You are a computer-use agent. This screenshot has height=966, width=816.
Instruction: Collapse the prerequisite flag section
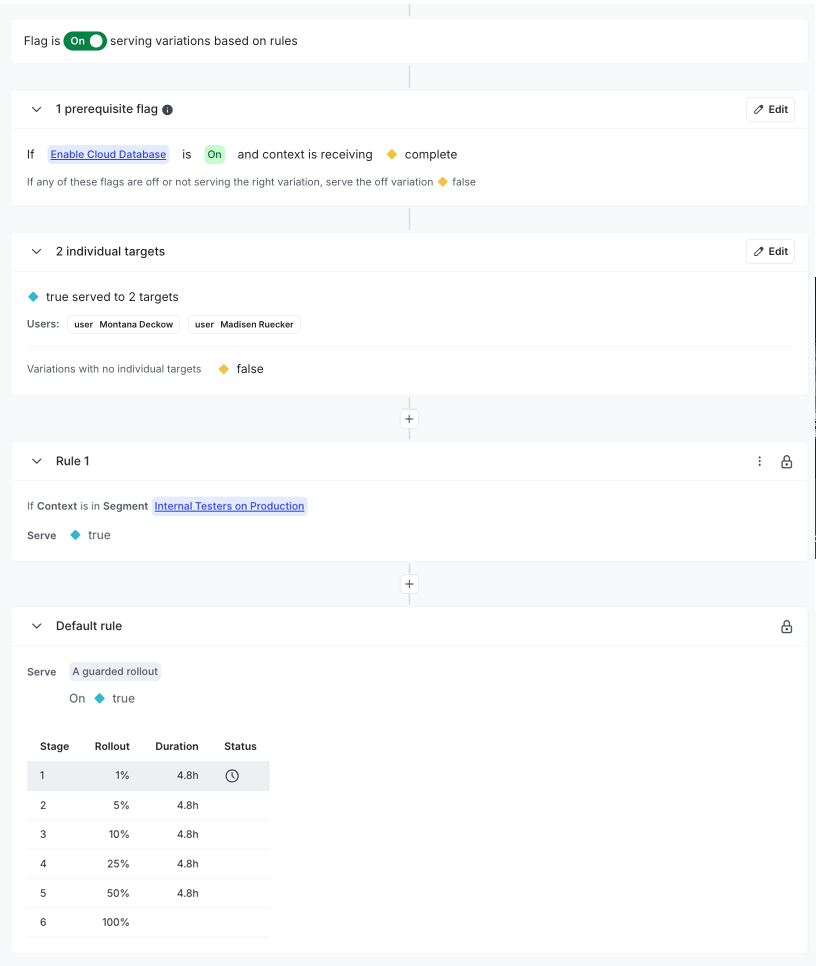37,110
